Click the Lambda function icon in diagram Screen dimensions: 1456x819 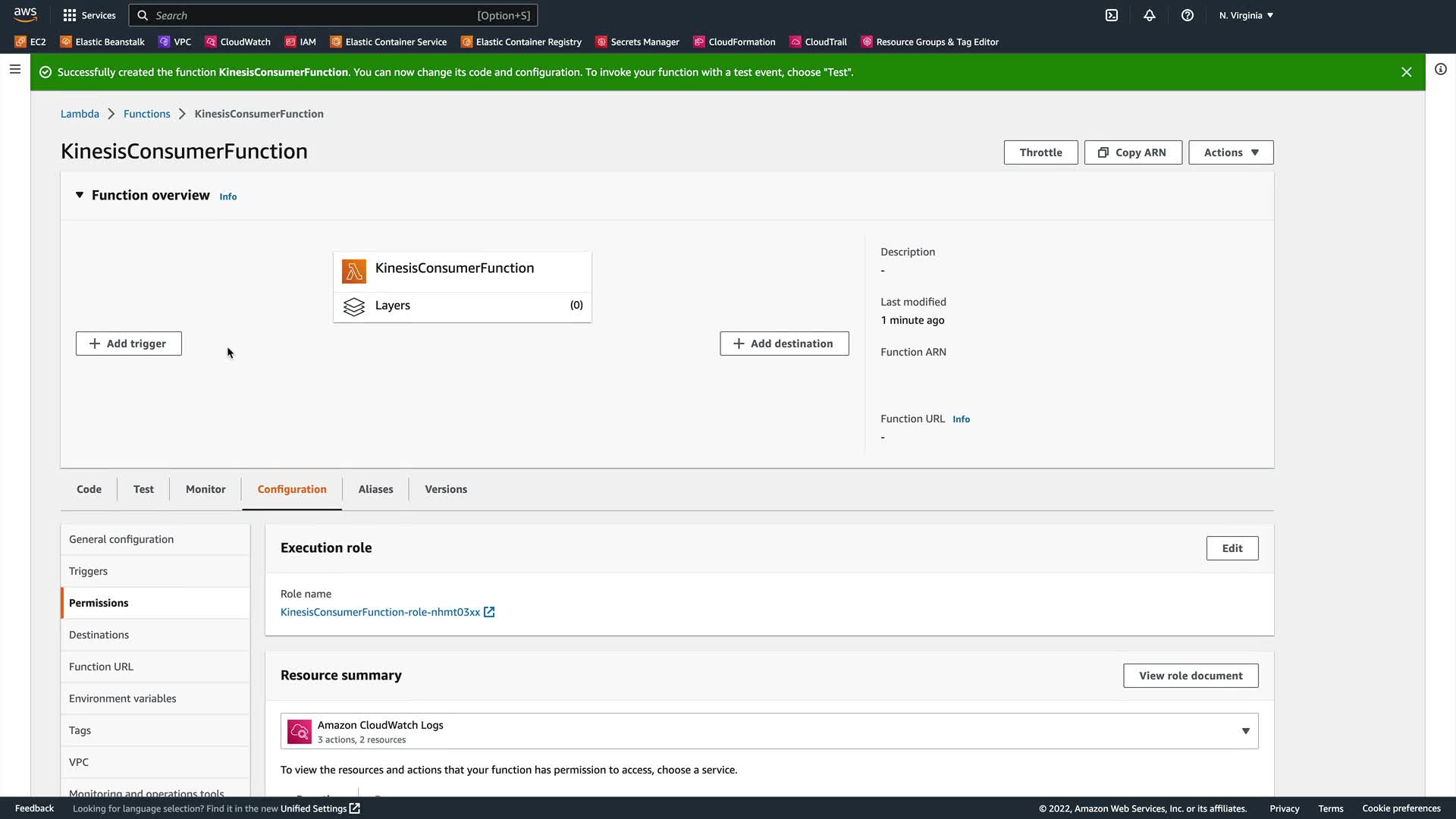354,271
